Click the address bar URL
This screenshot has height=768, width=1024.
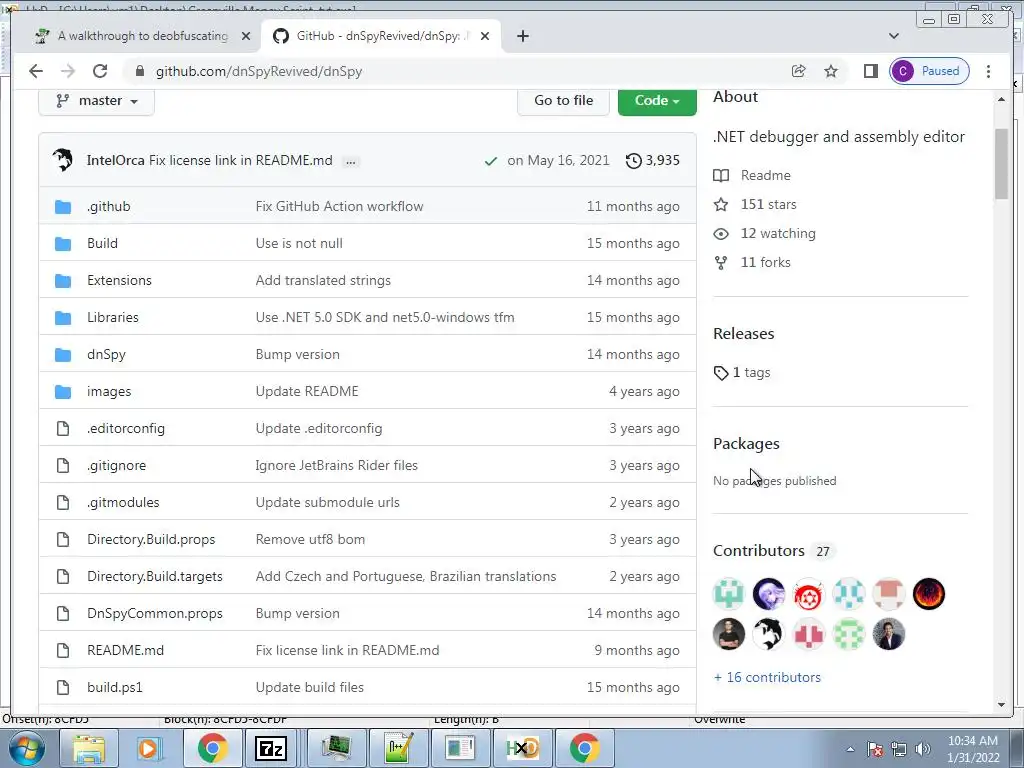pos(259,71)
